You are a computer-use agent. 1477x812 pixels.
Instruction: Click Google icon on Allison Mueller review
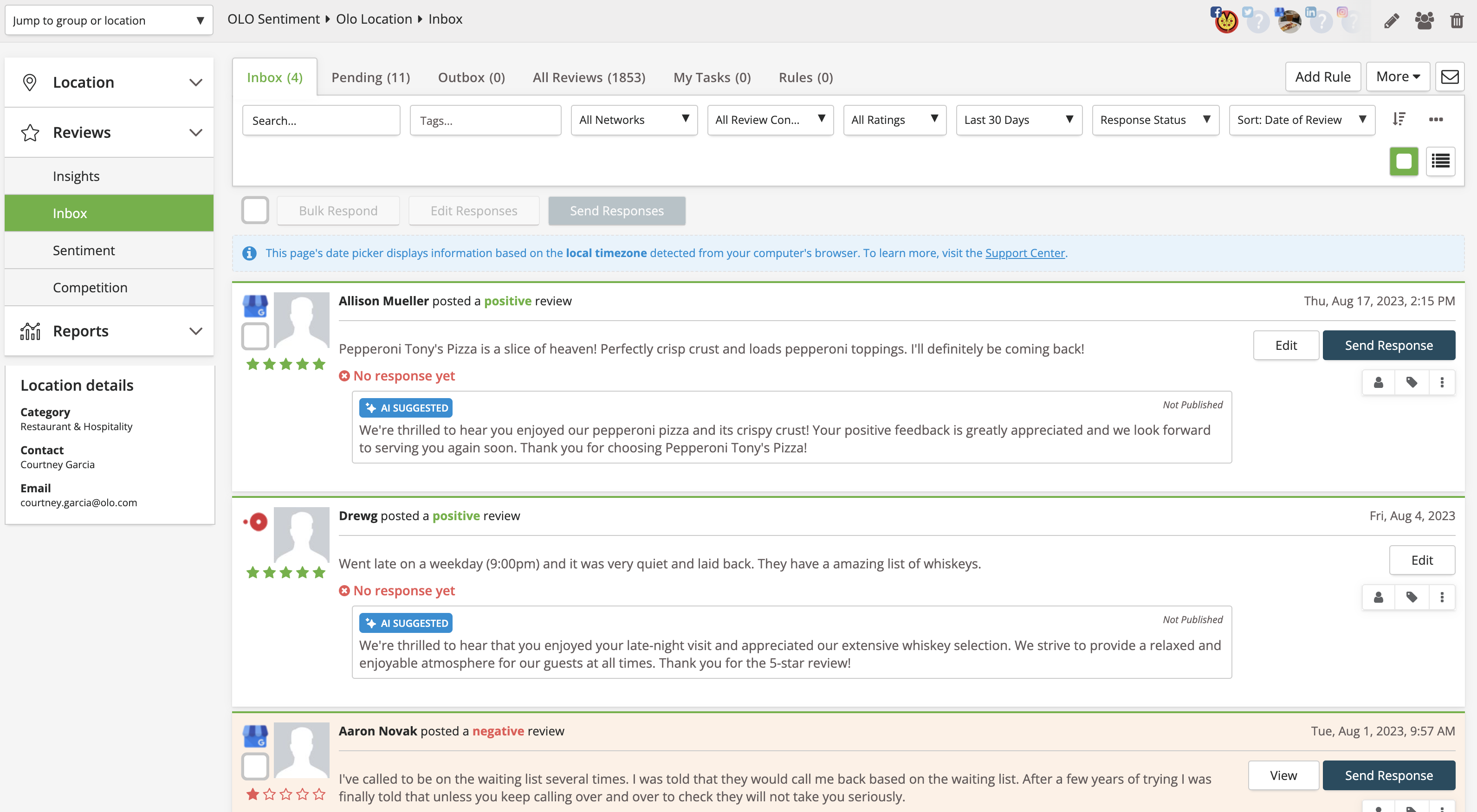(x=255, y=306)
